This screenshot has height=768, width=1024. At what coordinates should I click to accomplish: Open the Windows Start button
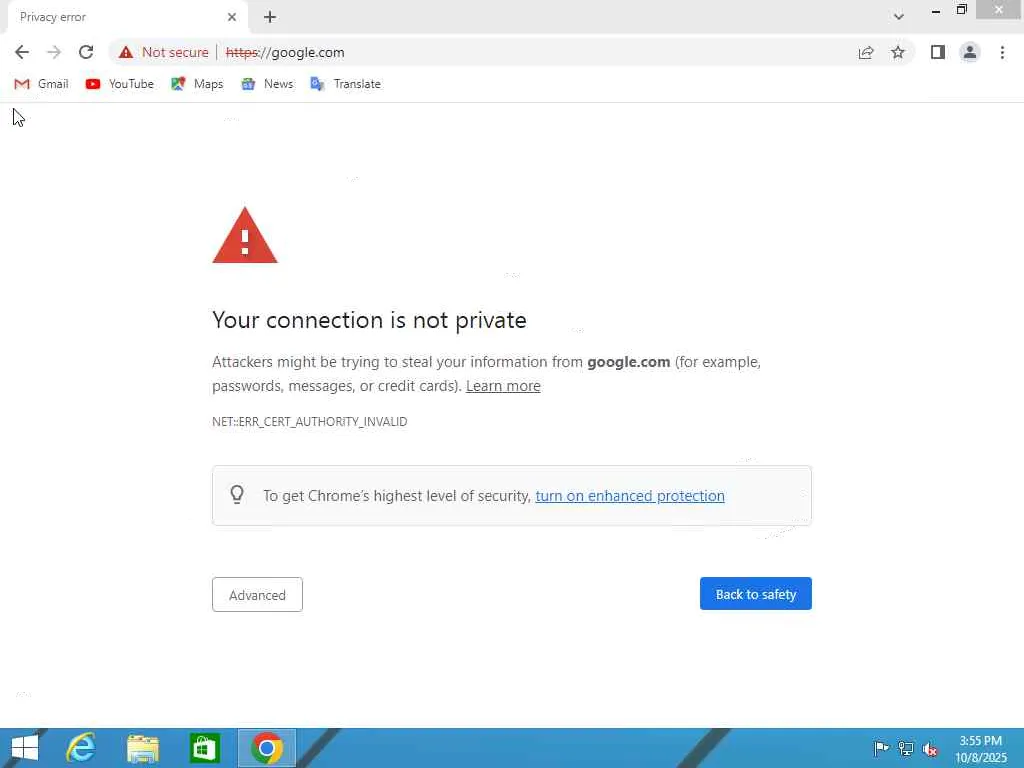[25, 748]
